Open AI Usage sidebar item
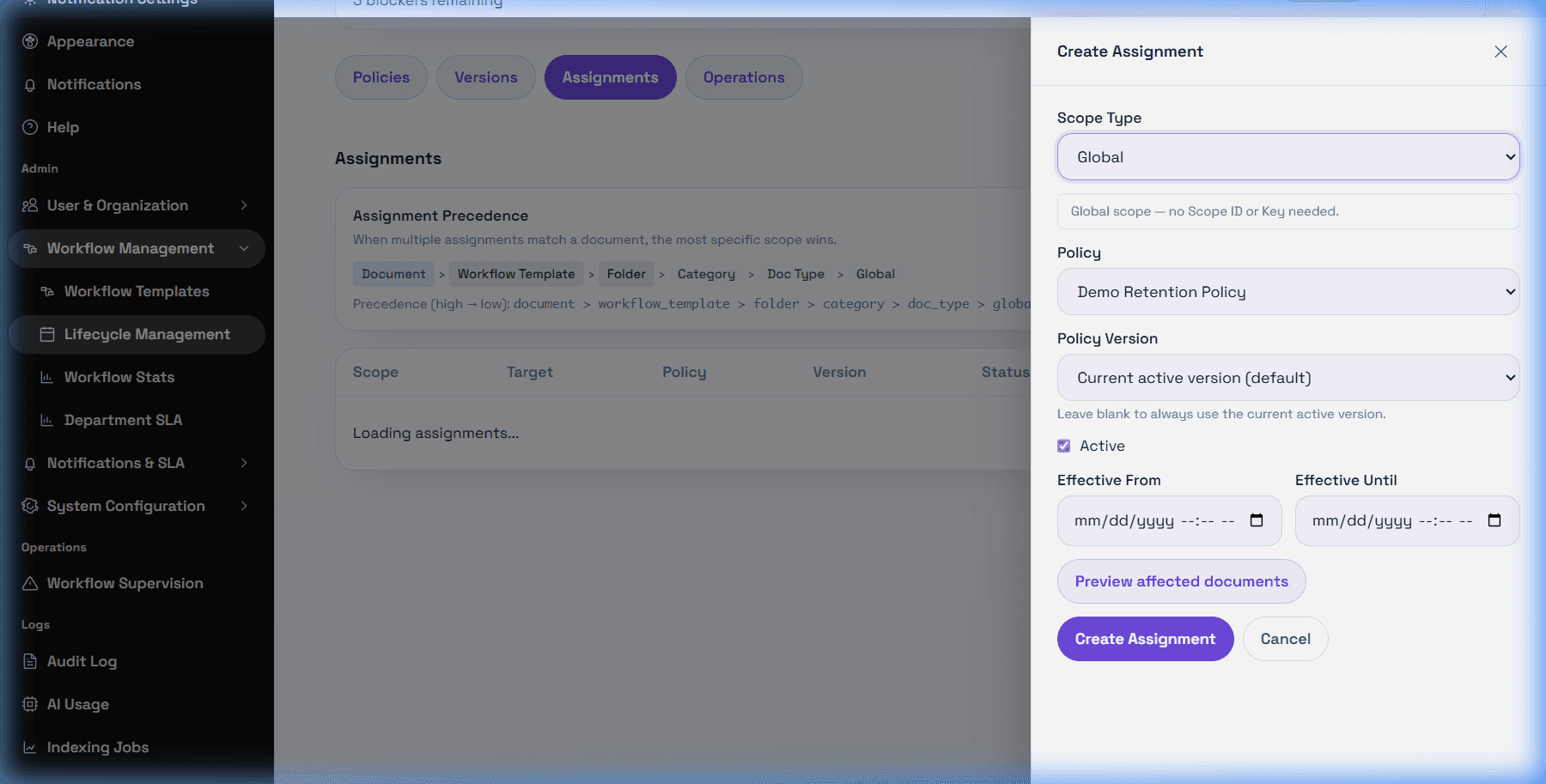The width and height of the screenshot is (1546, 784). [x=137, y=704]
